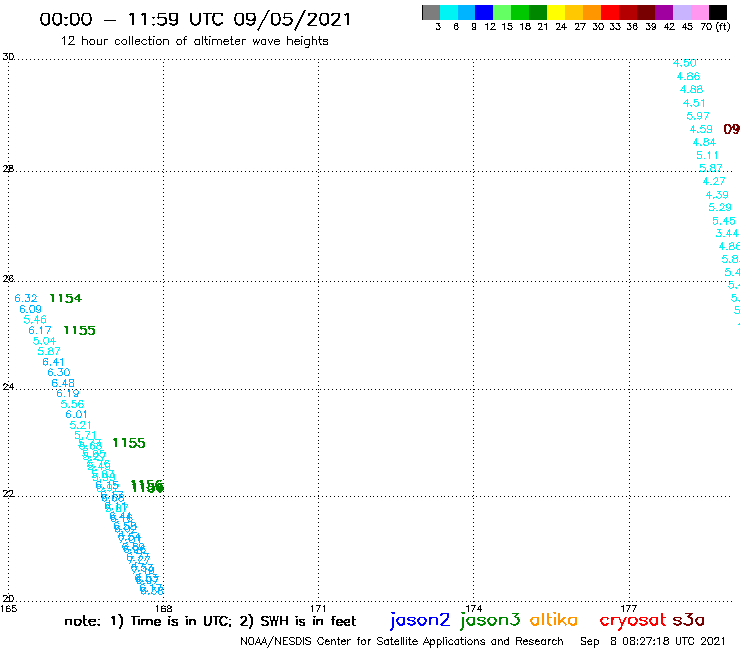Select the dark red 's3a' satellite label
The width and height of the screenshot is (740, 650).
point(688,620)
